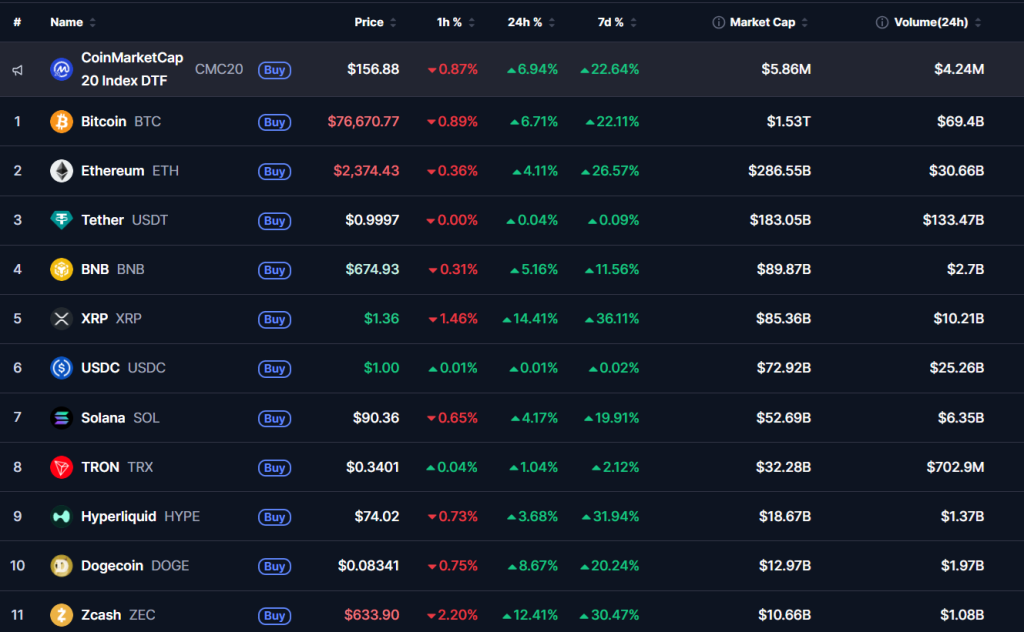
Task: Click Buy button for Tether
Action: click(x=274, y=221)
